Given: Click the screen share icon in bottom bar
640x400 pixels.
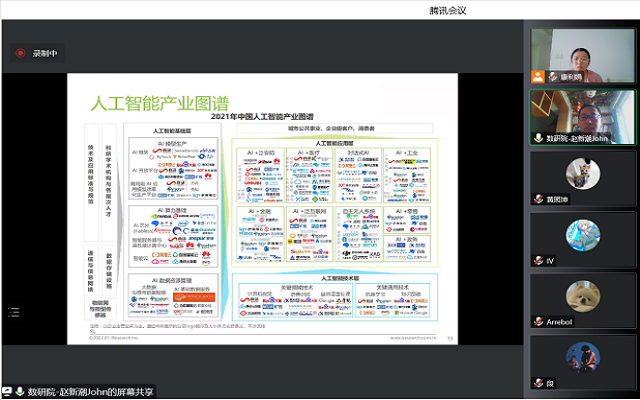Looking at the screenshot, I should pos(7,391).
